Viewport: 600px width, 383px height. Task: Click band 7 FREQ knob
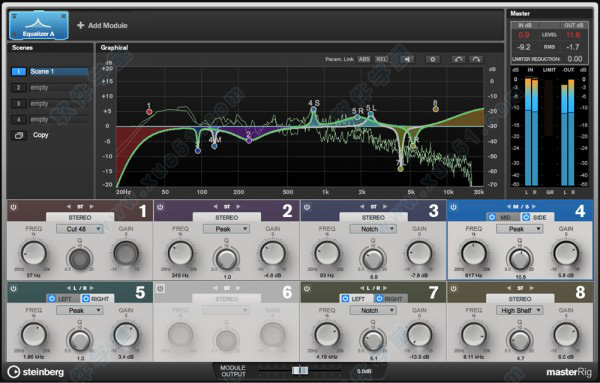pyautogui.click(x=327, y=334)
